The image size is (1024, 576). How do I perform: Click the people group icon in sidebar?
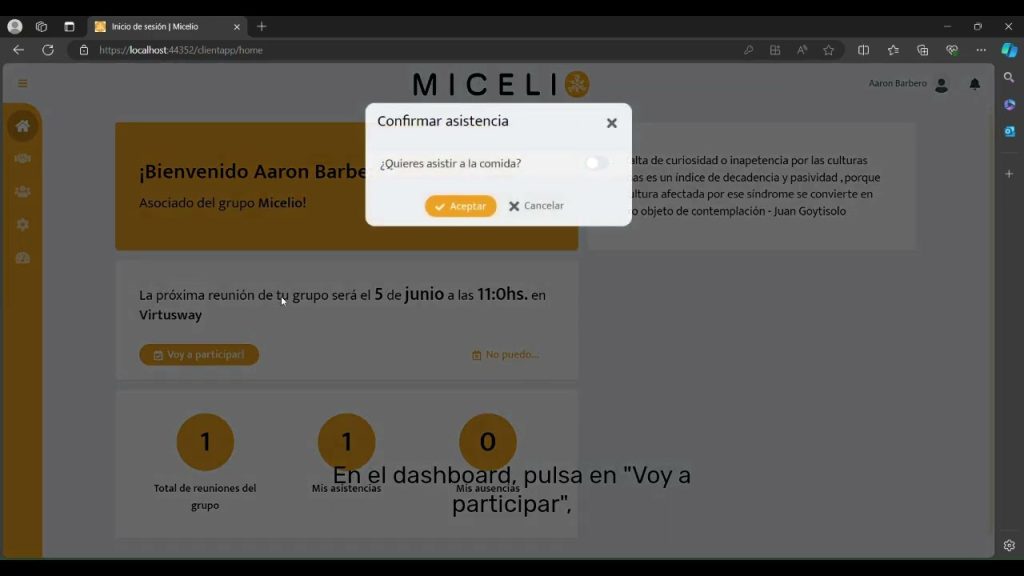coord(22,192)
